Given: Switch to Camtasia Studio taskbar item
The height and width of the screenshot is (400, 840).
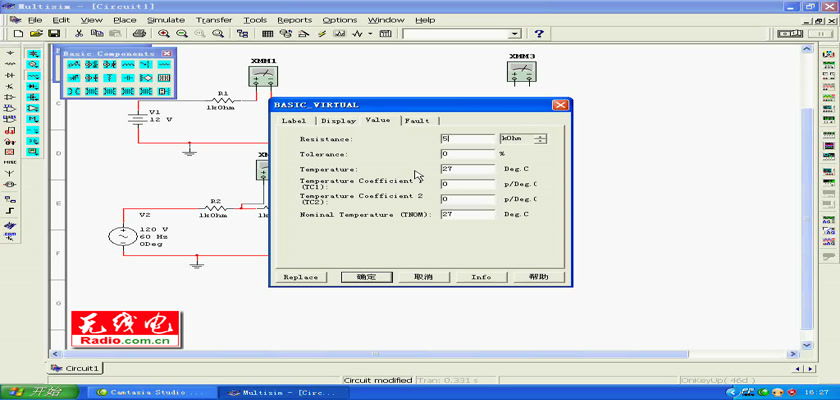Looking at the screenshot, I should (x=151, y=393).
